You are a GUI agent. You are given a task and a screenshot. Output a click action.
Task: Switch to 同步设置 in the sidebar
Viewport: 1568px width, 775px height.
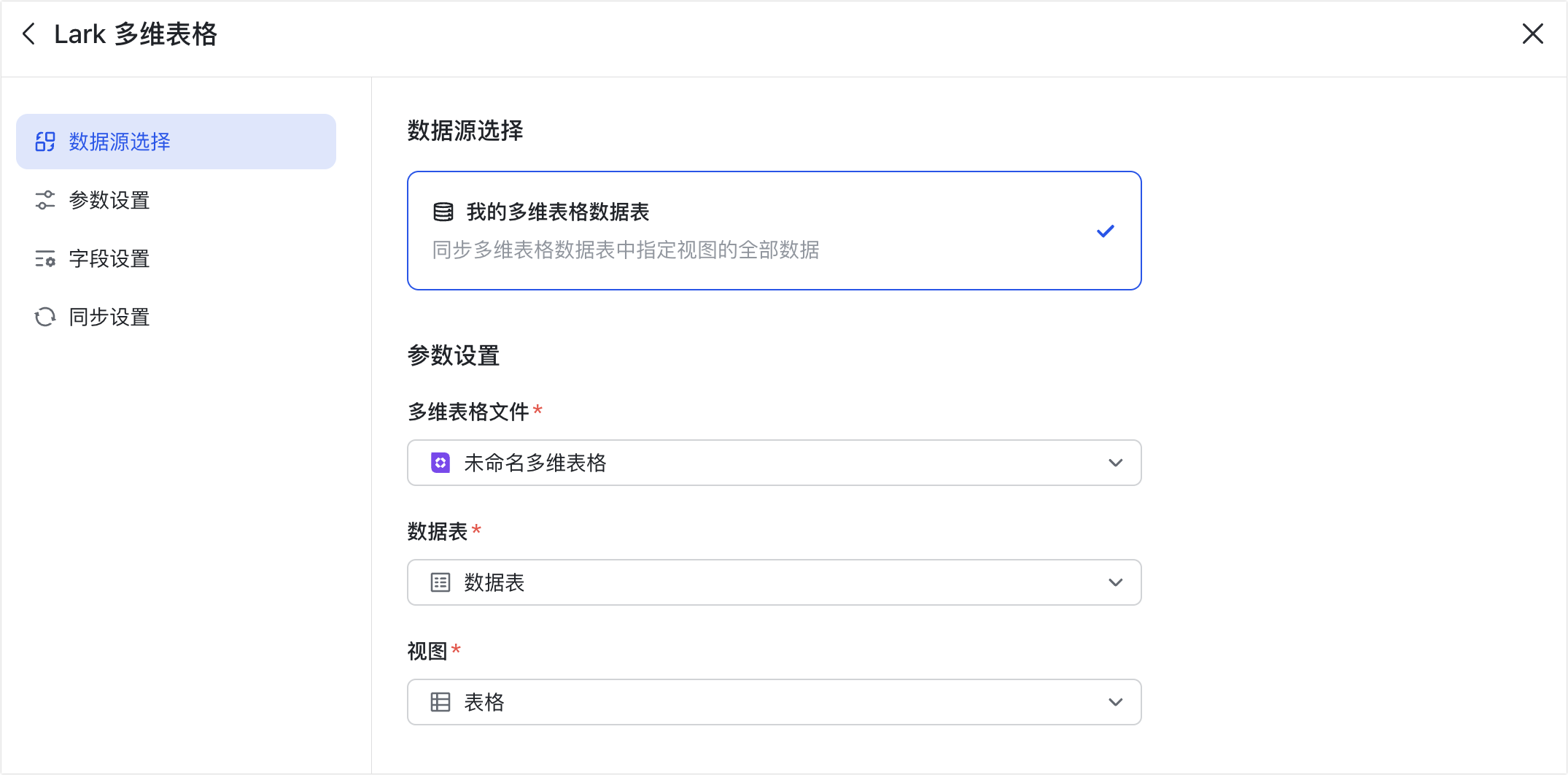[x=176, y=317]
